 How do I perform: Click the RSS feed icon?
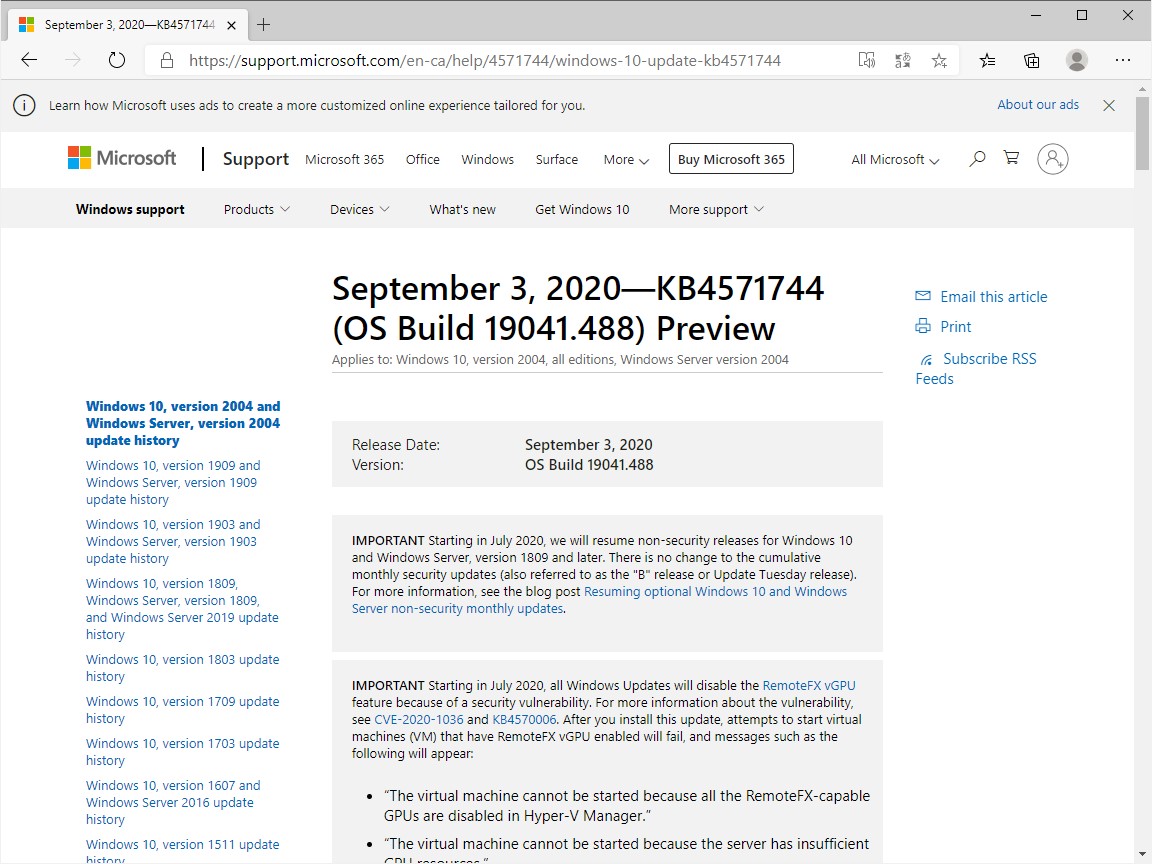926,359
